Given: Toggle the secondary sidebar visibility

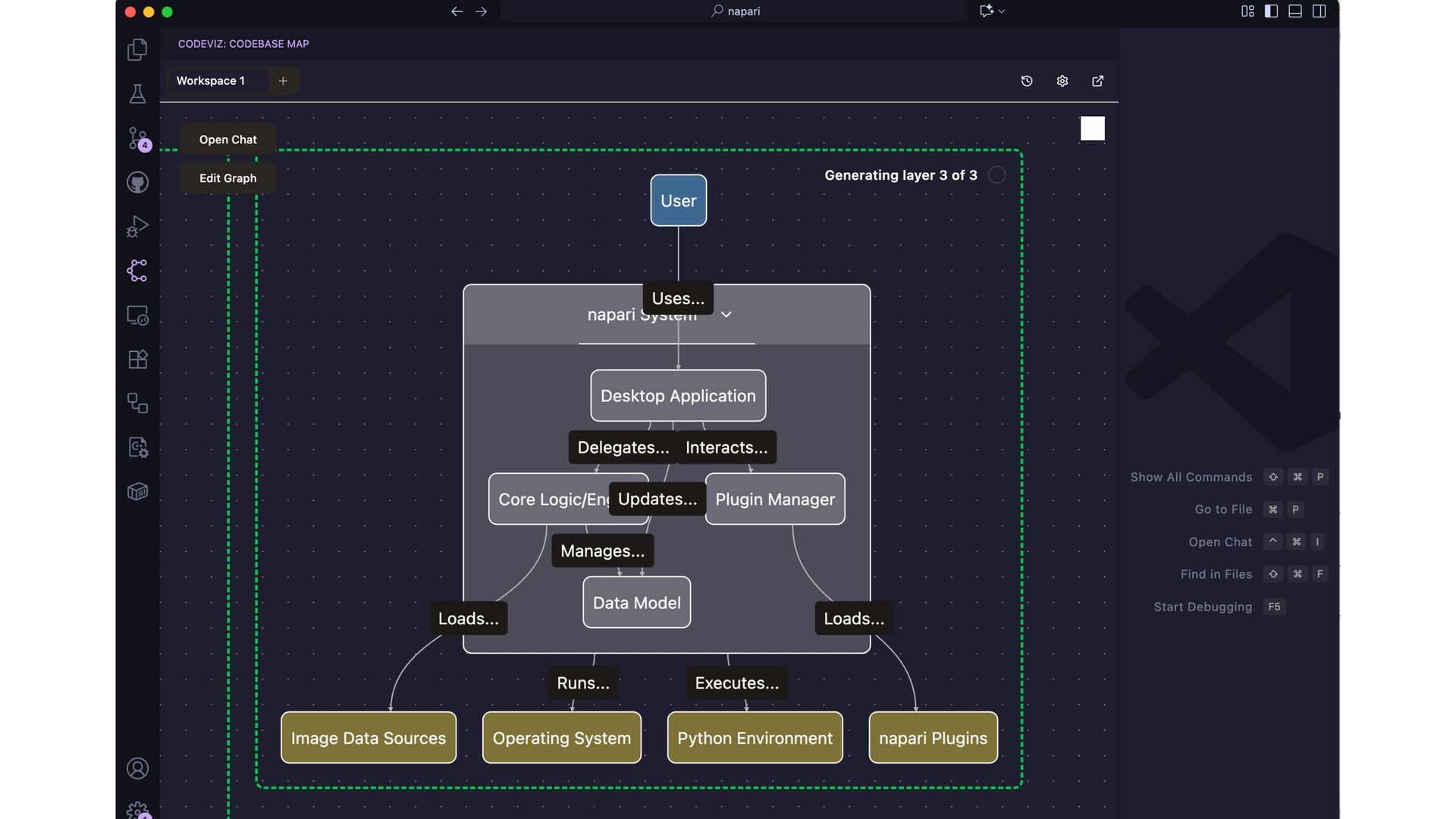Looking at the screenshot, I should (x=1319, y=11).
